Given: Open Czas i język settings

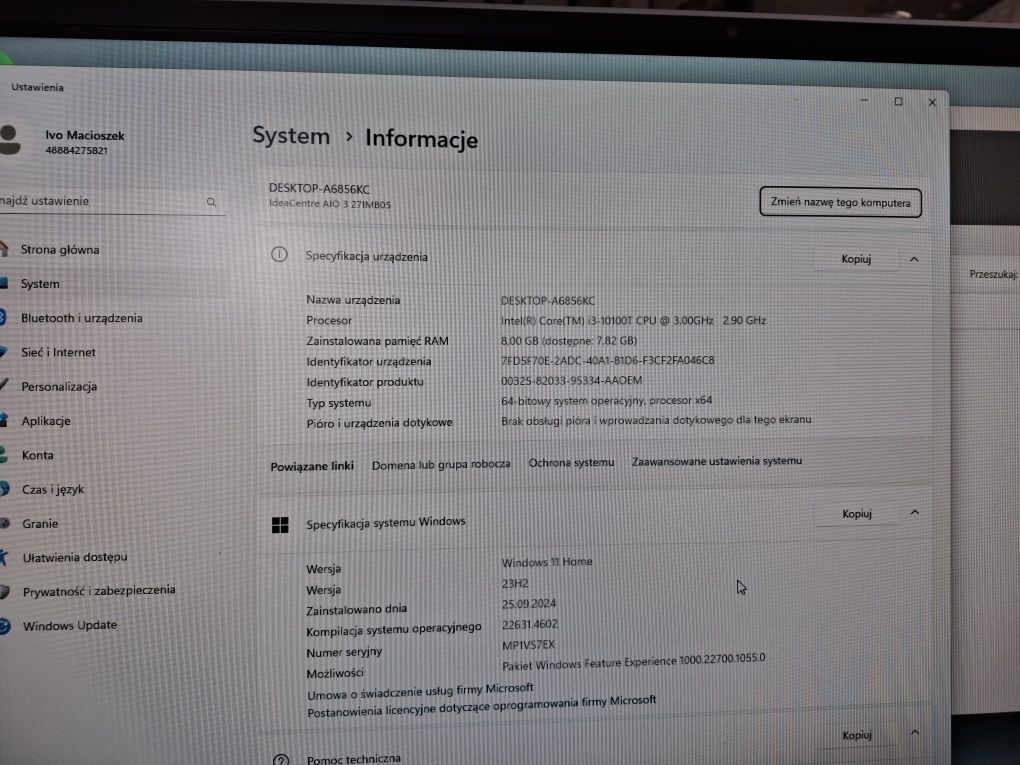Looking at the screenshot, I should [53, 489].
